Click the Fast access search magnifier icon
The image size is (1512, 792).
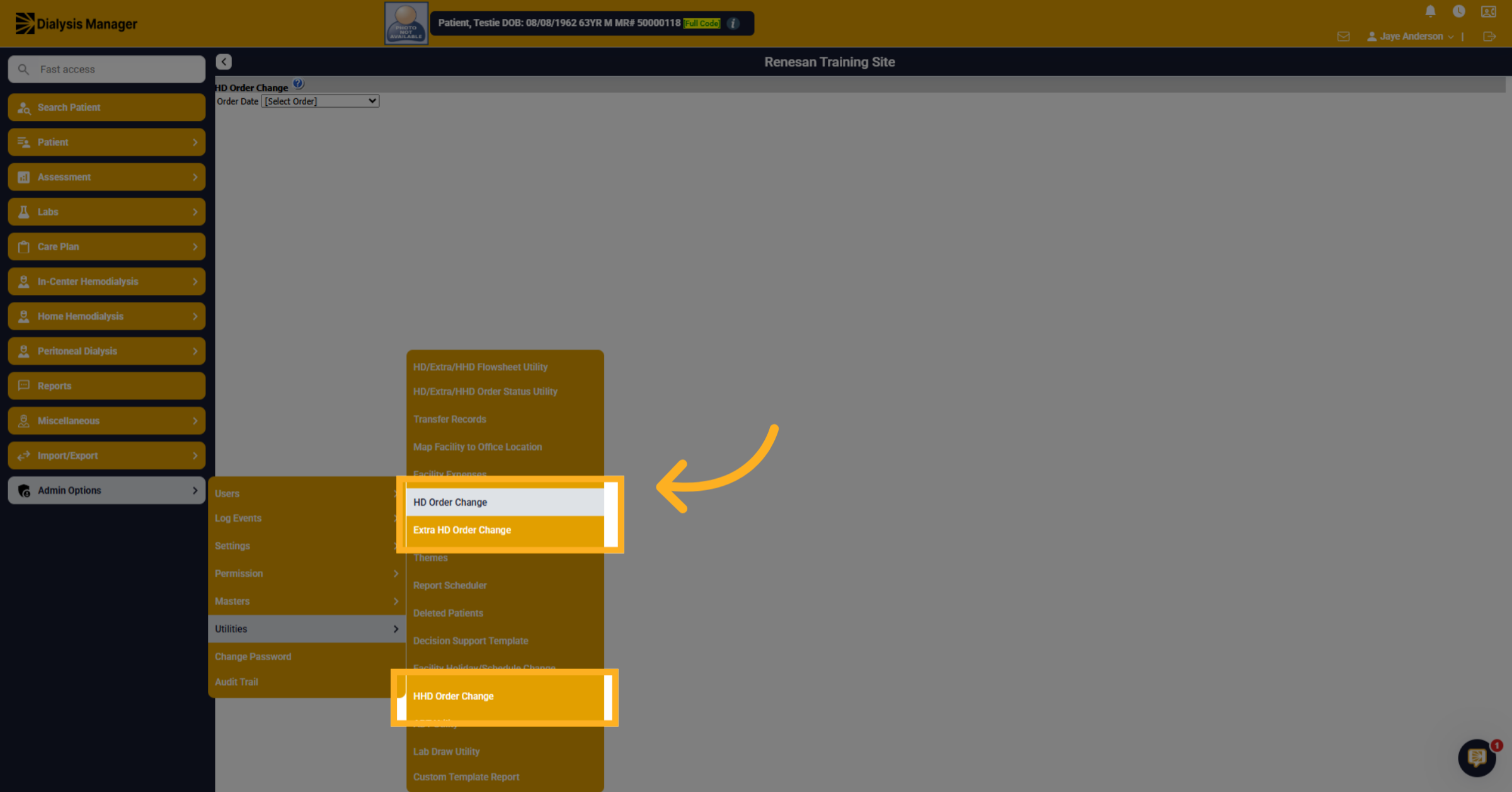tap(23, 69)
